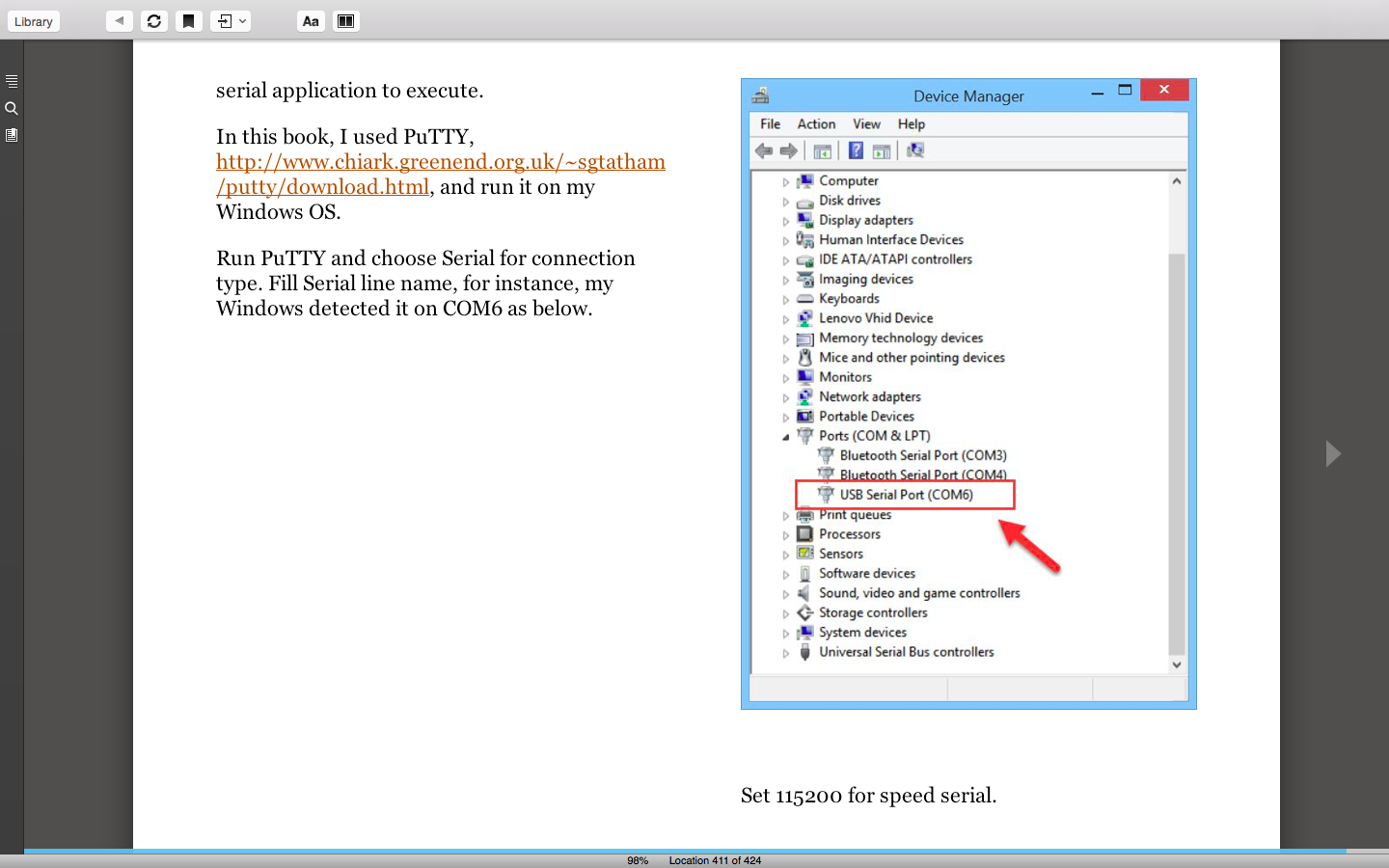Expand the 'Computer' node triangle in picture
1389x868 pixels.
(x=785, y=182)
